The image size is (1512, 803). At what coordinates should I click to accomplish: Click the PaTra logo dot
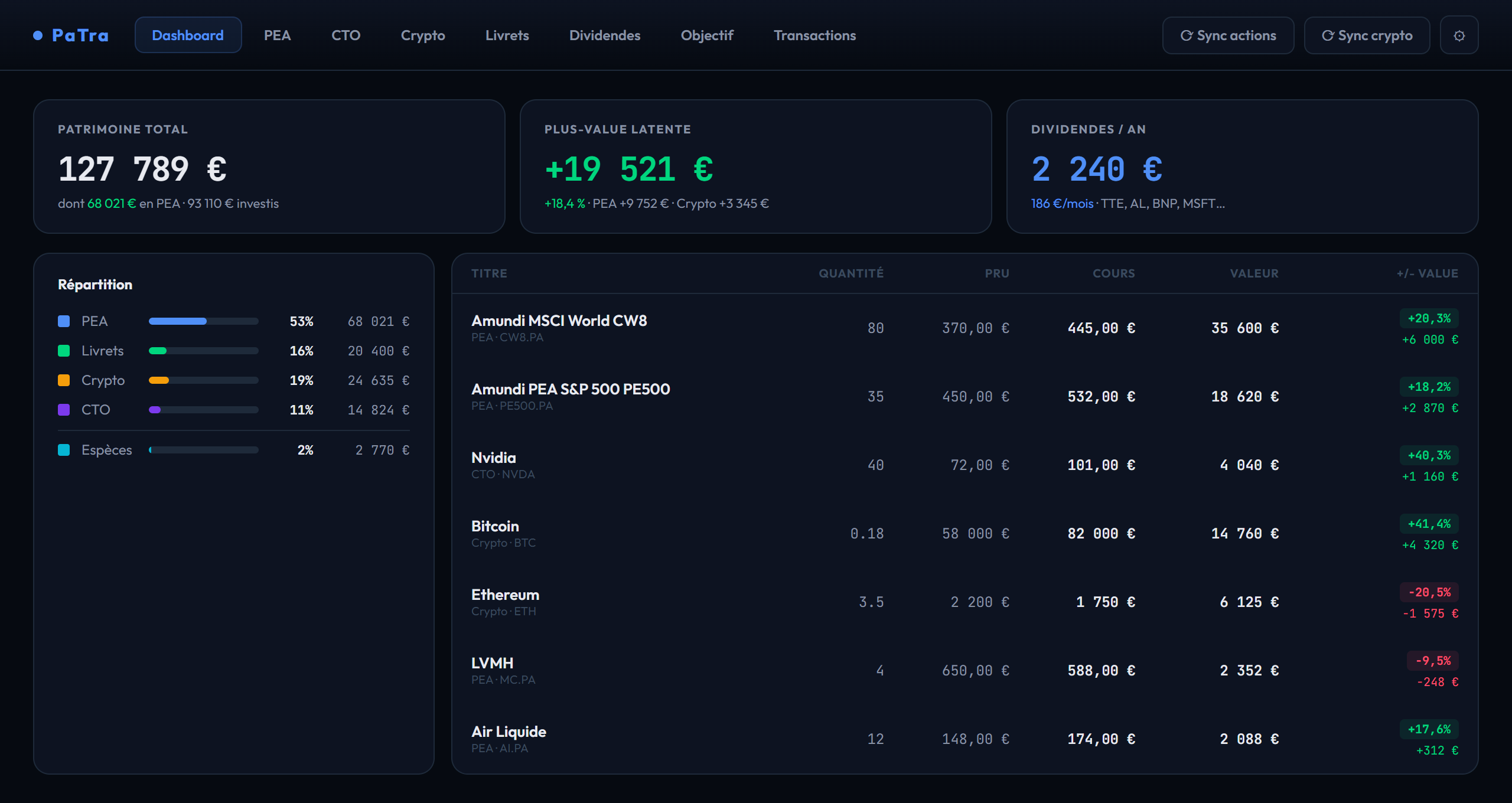point(38,35)
